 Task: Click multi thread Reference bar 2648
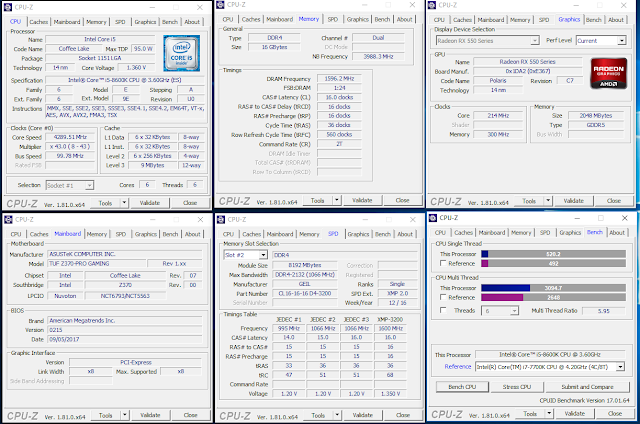(553, 297)
